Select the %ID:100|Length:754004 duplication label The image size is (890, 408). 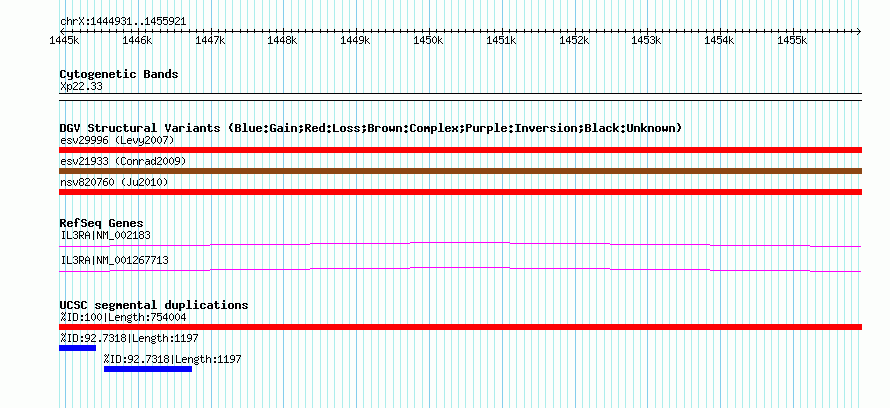(x=123, y=317)
